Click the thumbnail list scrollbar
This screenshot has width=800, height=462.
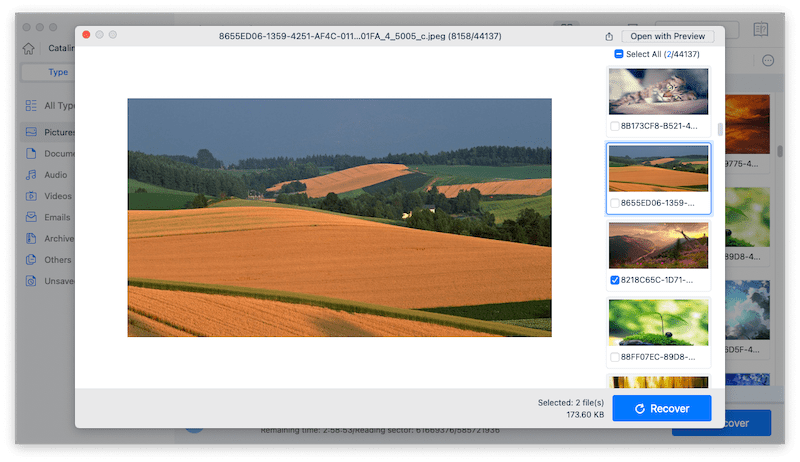click(720, 129)
